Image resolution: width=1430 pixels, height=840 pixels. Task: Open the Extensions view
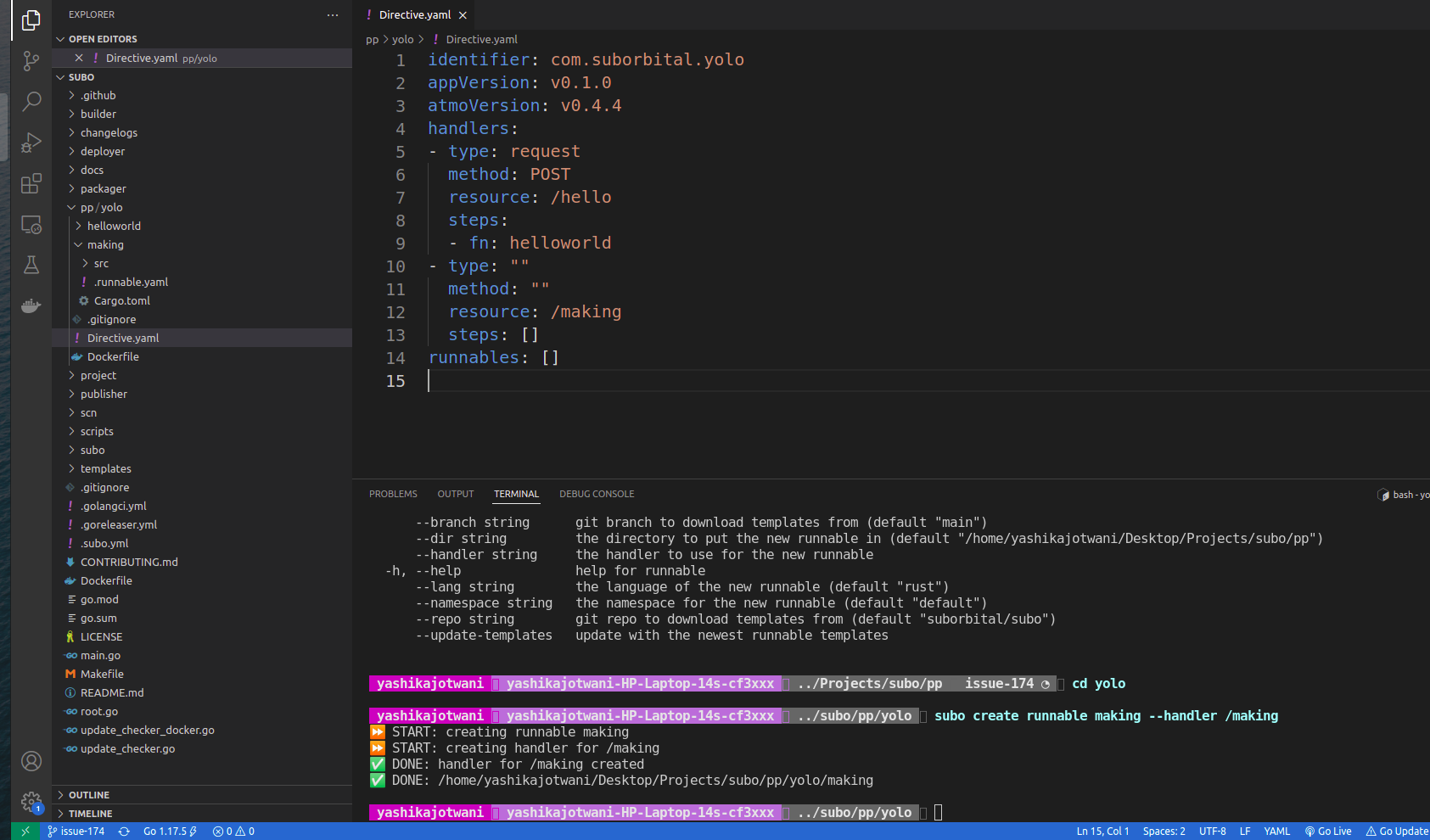[x=31, y=183]
